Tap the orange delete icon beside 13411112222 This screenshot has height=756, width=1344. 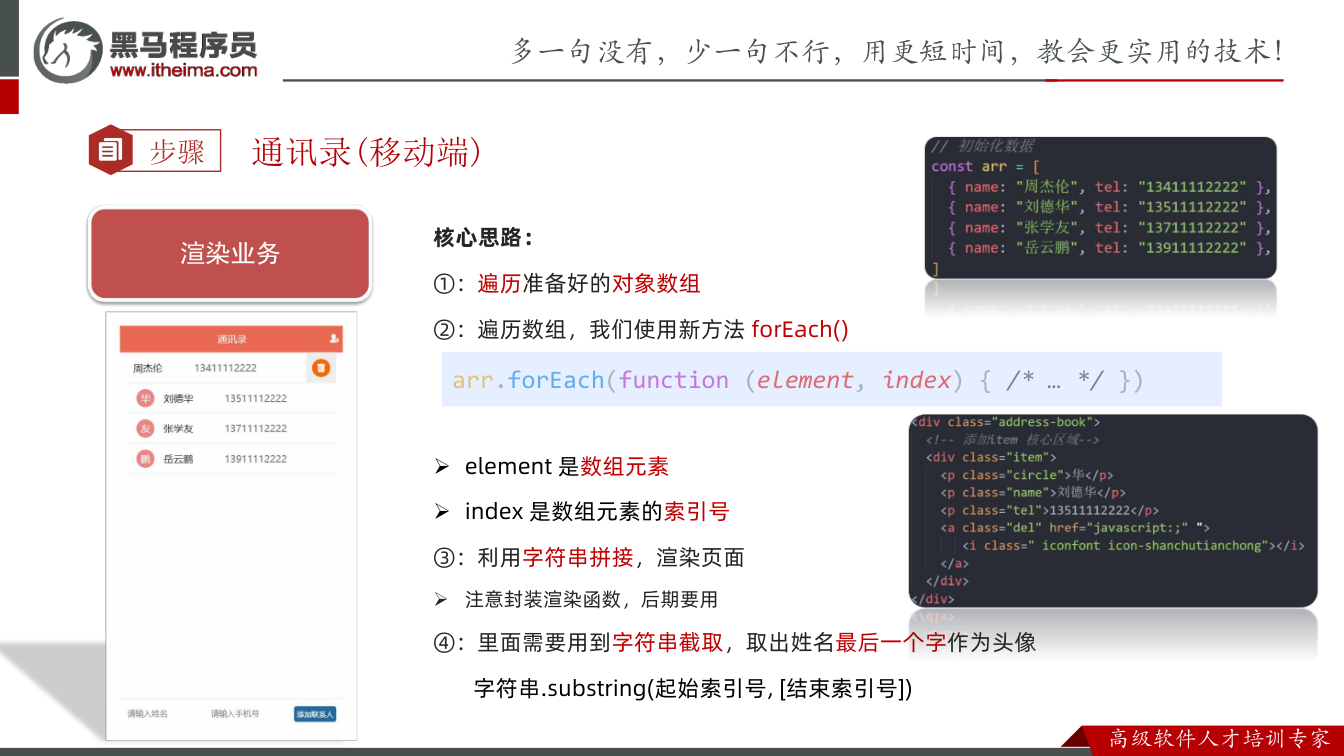(x=321, y=368)
